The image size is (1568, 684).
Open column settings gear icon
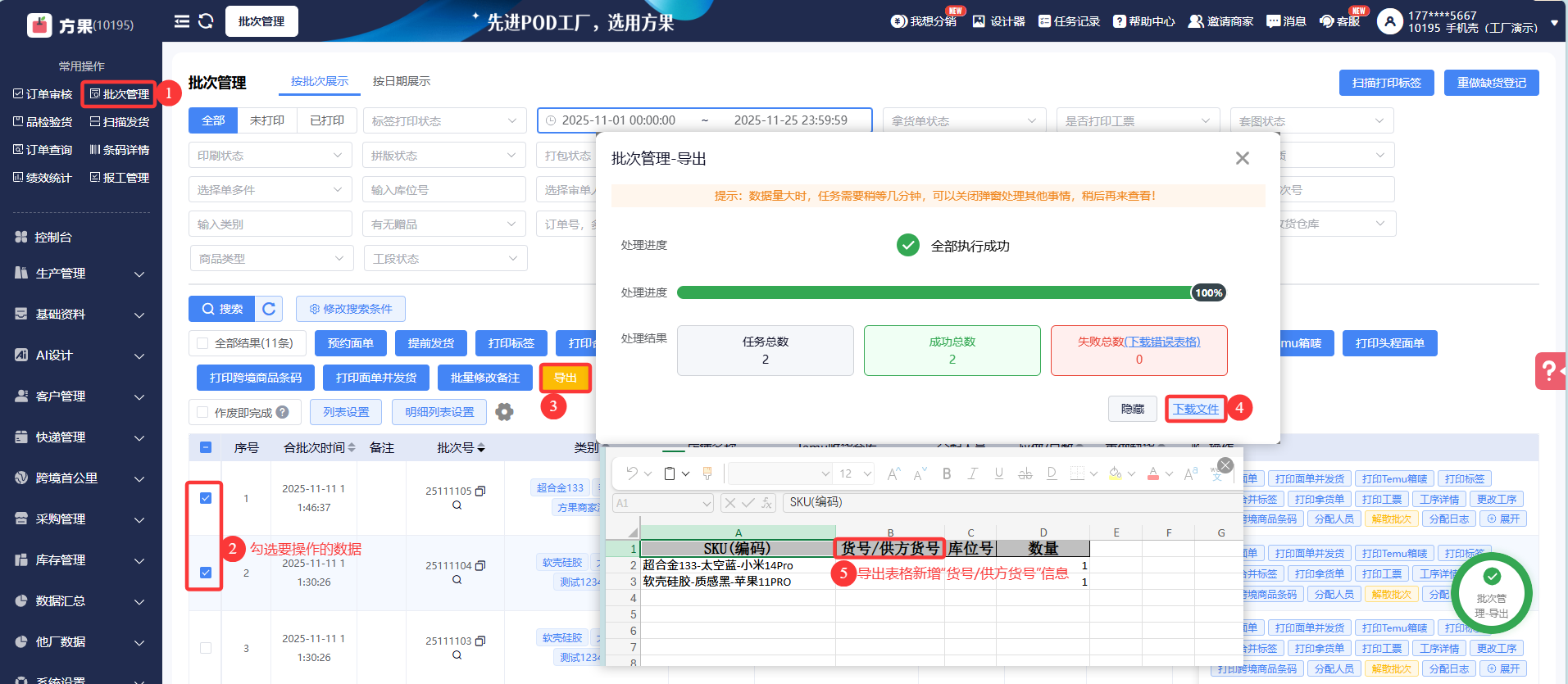(x=504, y=412)
